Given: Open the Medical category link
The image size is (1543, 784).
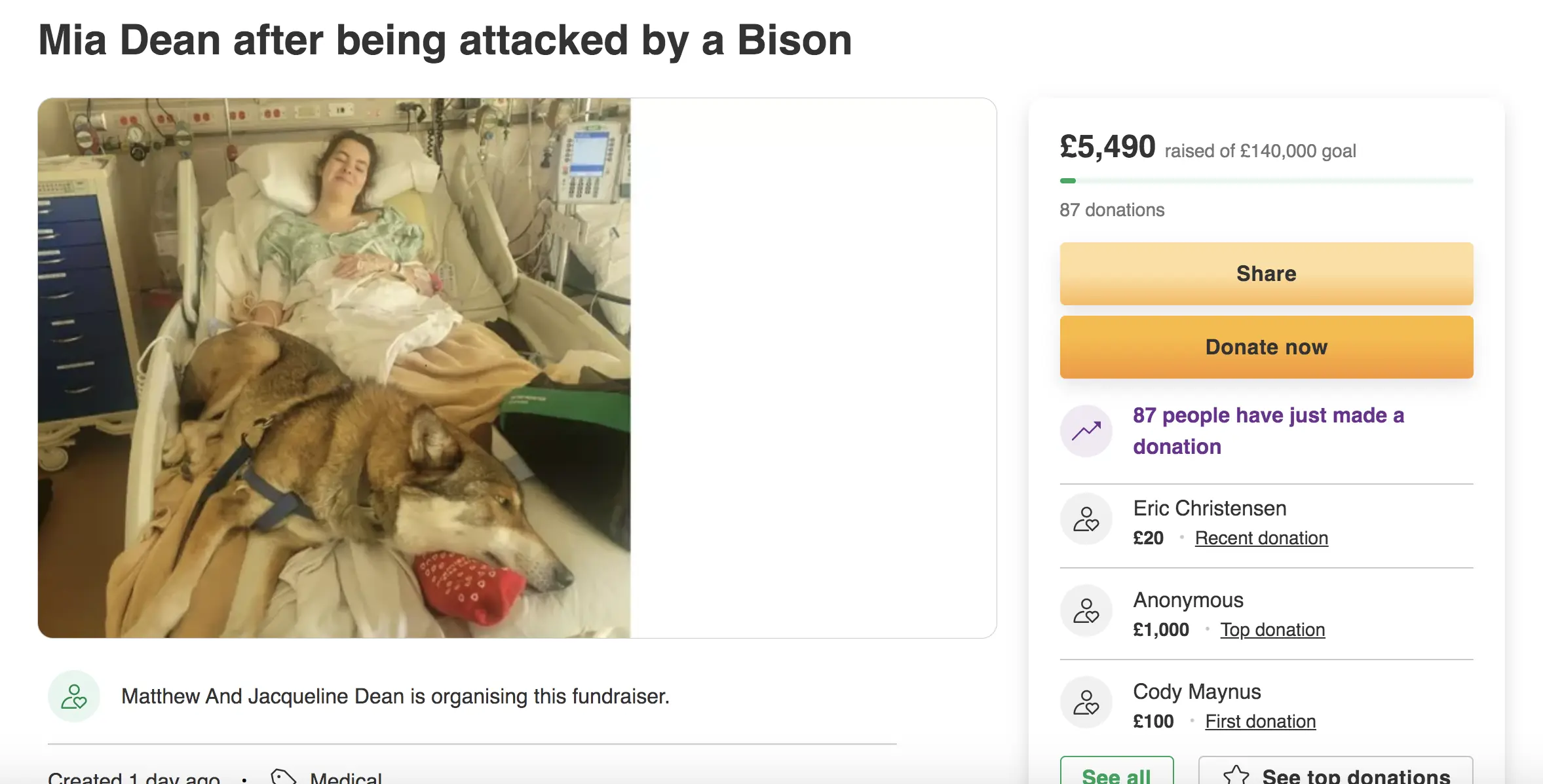Looking at the screenshot, I should [345, 777].
